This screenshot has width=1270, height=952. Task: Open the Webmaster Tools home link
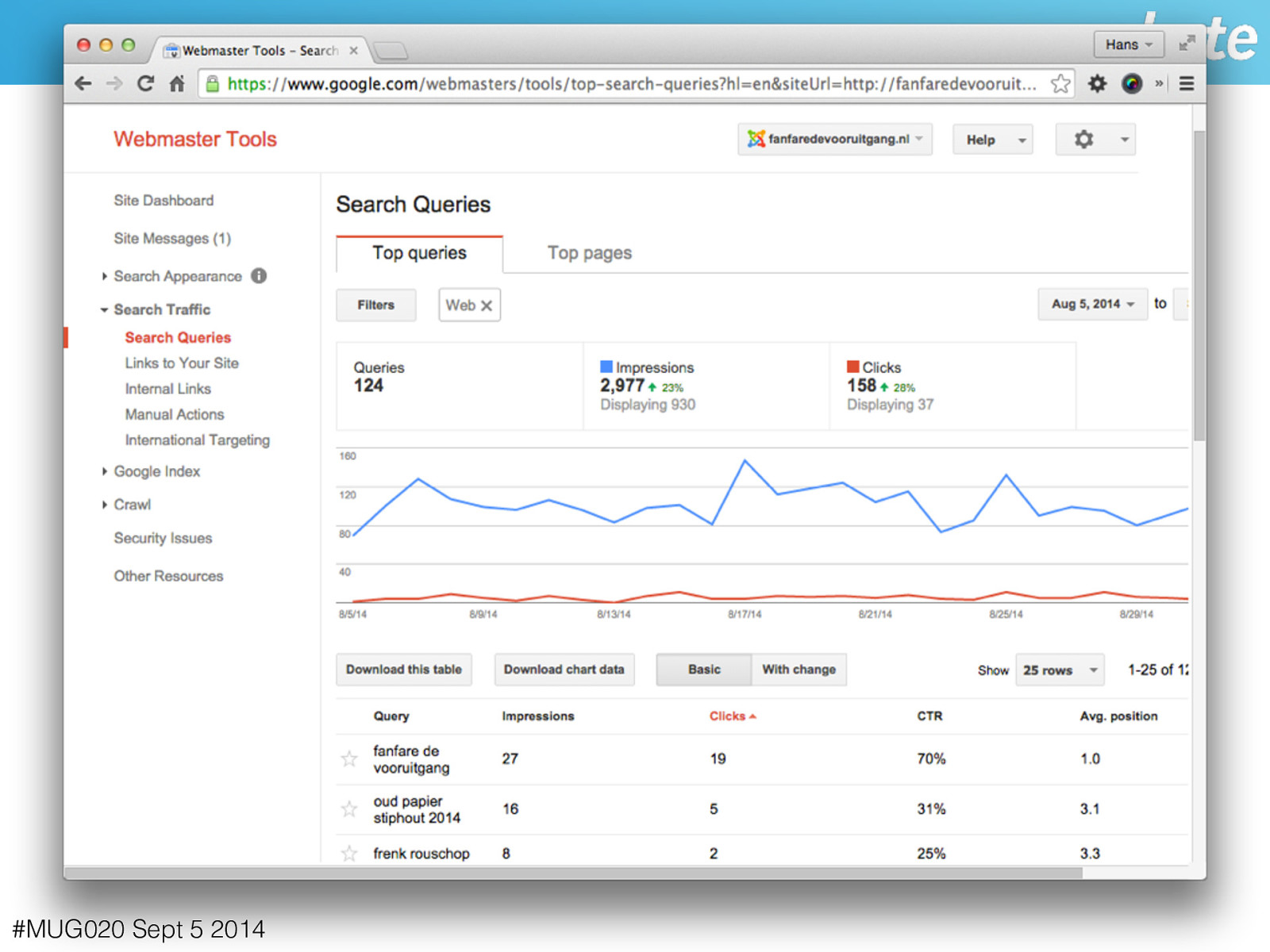(x=195, y=139)
